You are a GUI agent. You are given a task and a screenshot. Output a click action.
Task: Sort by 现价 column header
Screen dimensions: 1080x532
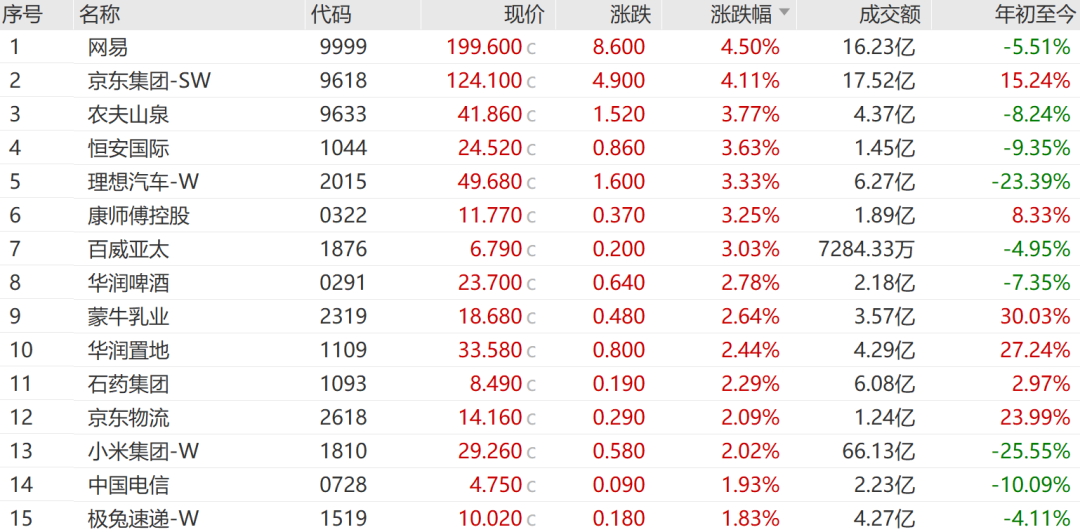point(524,14)
